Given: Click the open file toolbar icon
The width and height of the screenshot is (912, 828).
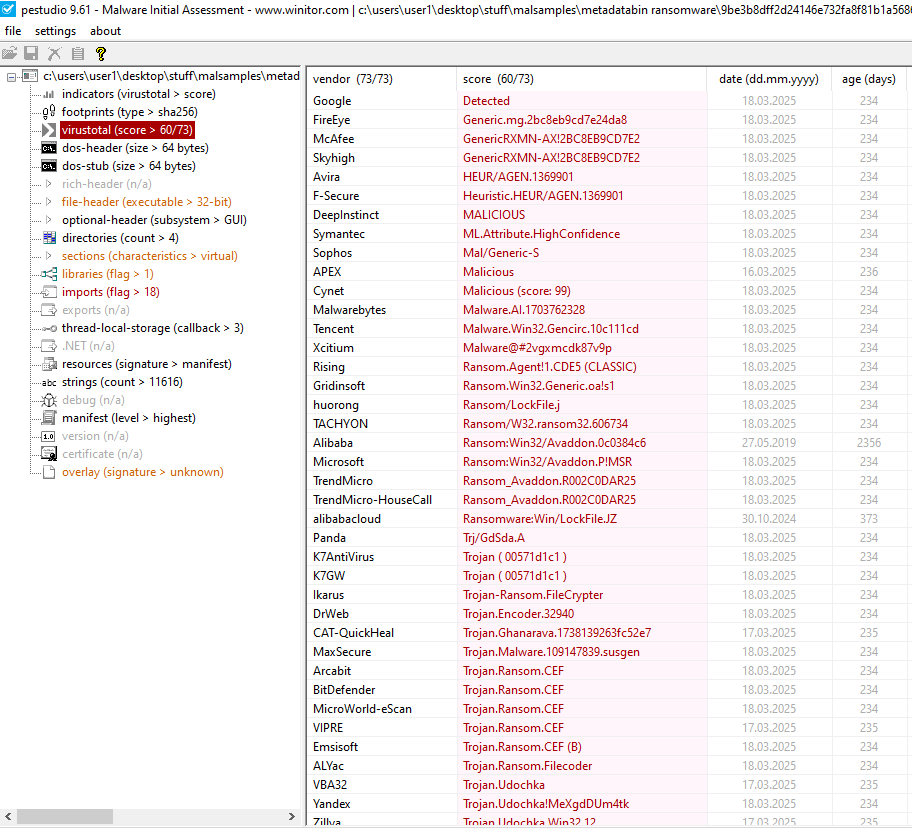Looking at the screenshot, I should click(9, 53).
